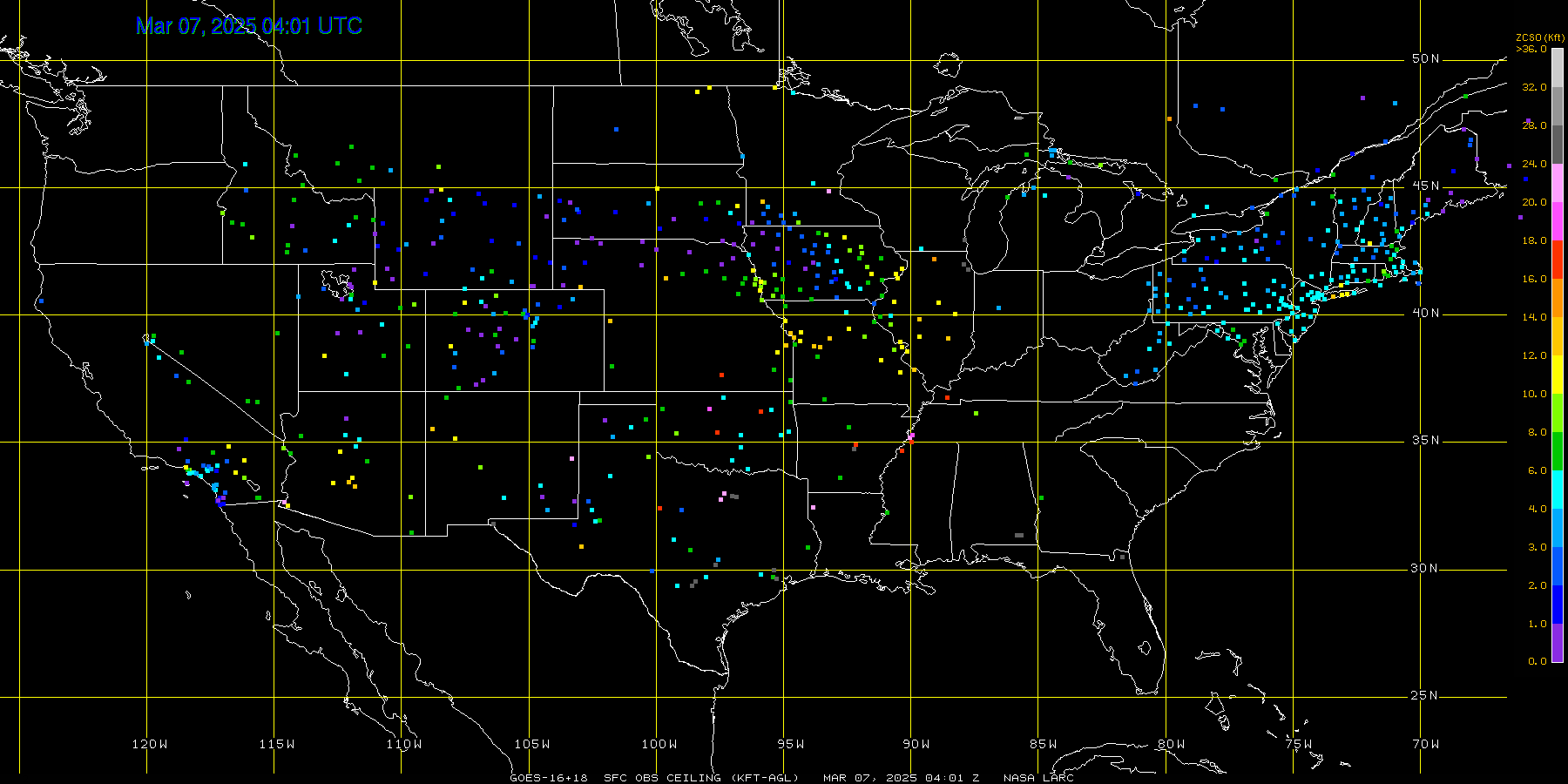The height and width of the screenshot is (784, 1568).
Task: Click the '18.0' legend label
Action: coord(1535,240)
